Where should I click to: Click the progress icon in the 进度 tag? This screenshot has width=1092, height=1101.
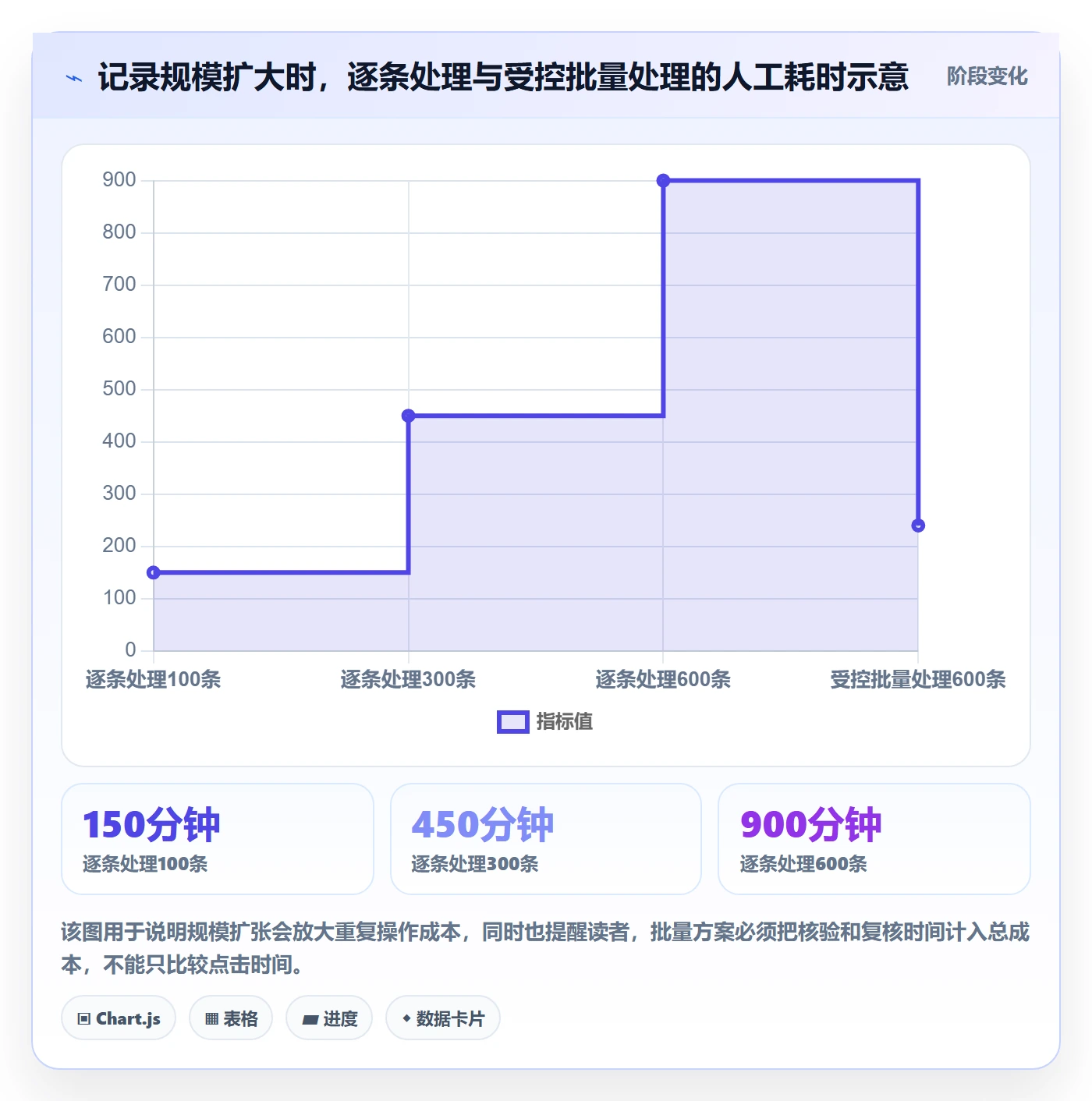point(310,1018)
